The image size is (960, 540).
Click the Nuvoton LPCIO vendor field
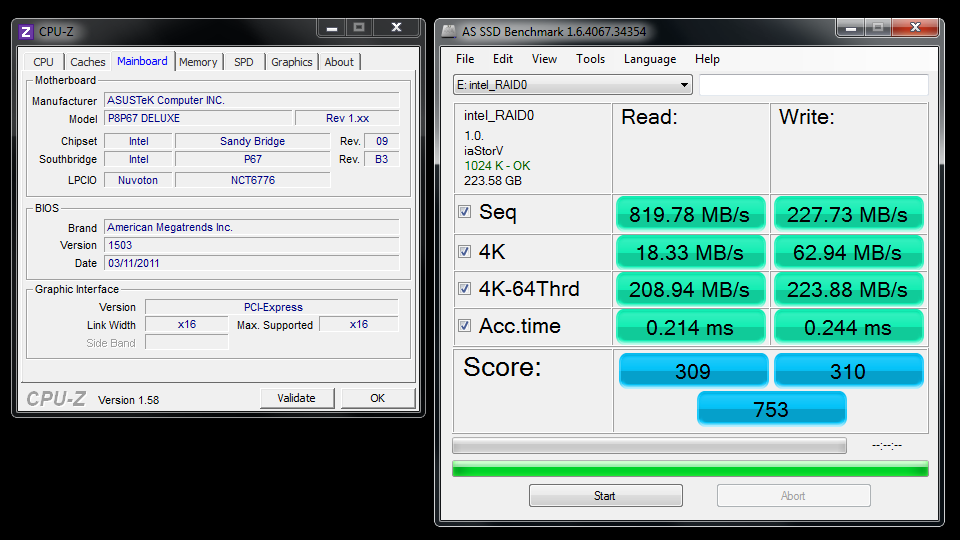138,180
